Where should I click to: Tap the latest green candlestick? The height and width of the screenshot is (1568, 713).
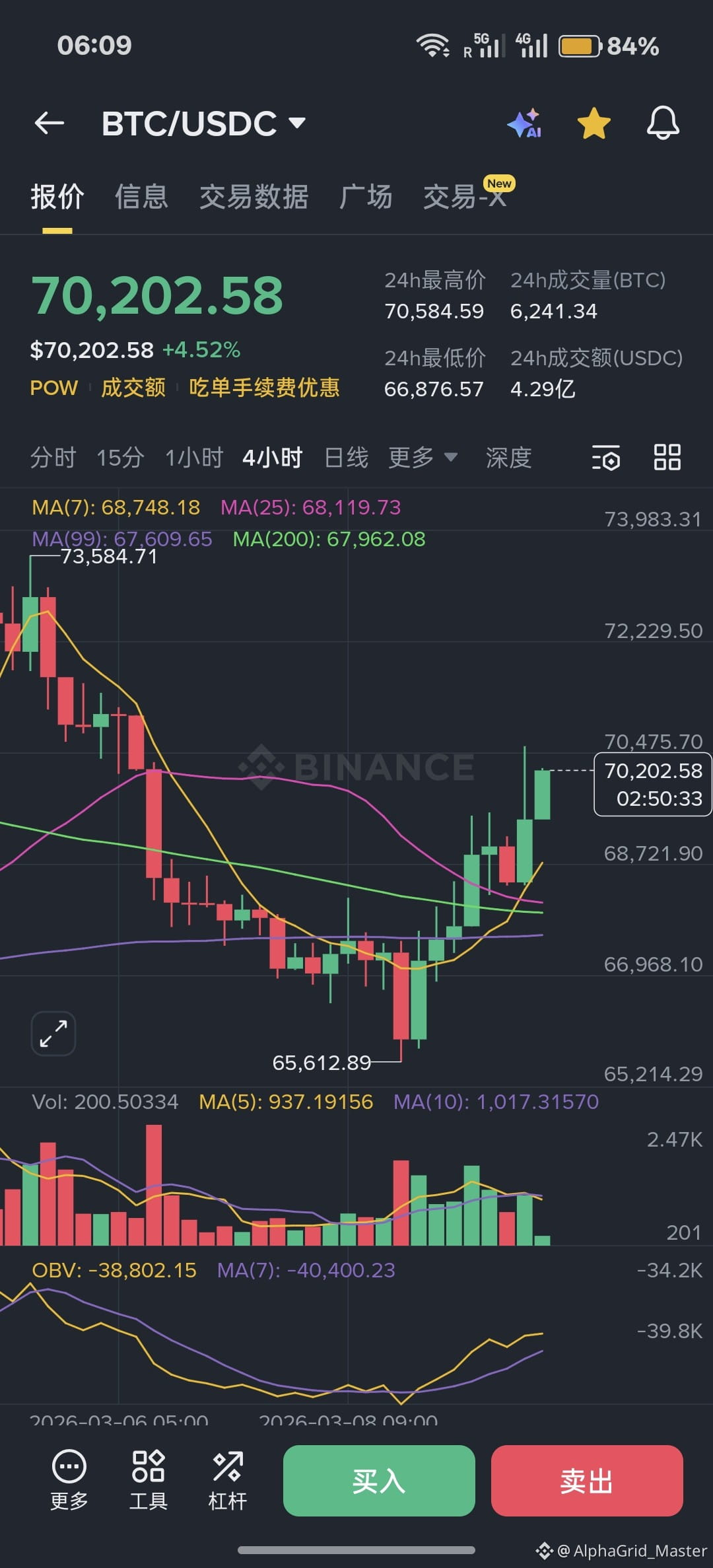[542, 795]
